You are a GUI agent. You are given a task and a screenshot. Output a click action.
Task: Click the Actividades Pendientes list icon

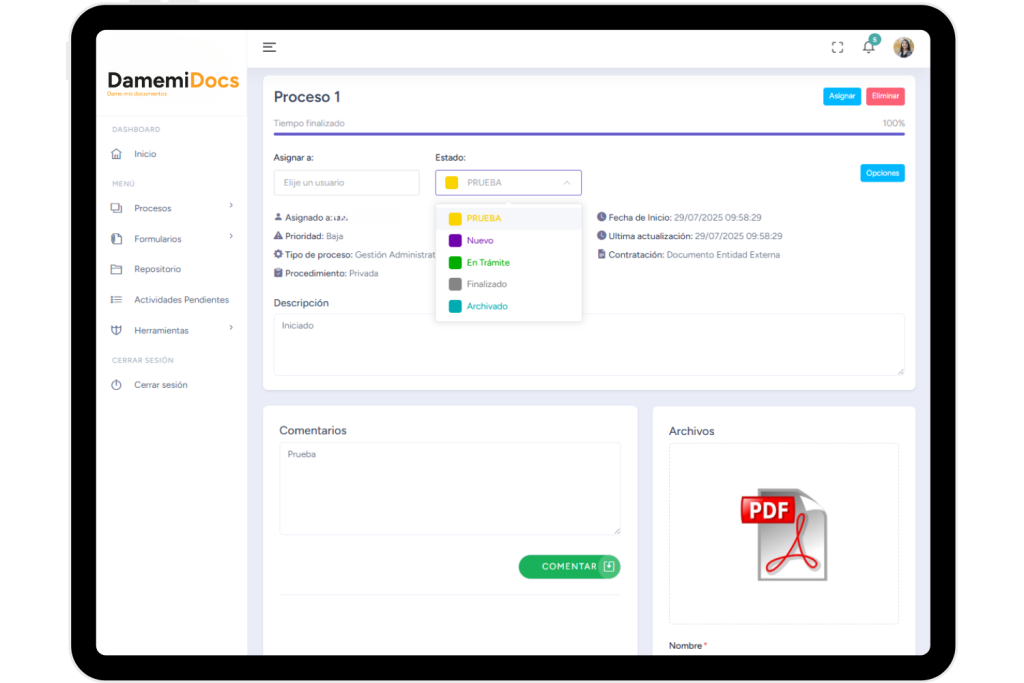pyautogui.click(x=116, y=300)
